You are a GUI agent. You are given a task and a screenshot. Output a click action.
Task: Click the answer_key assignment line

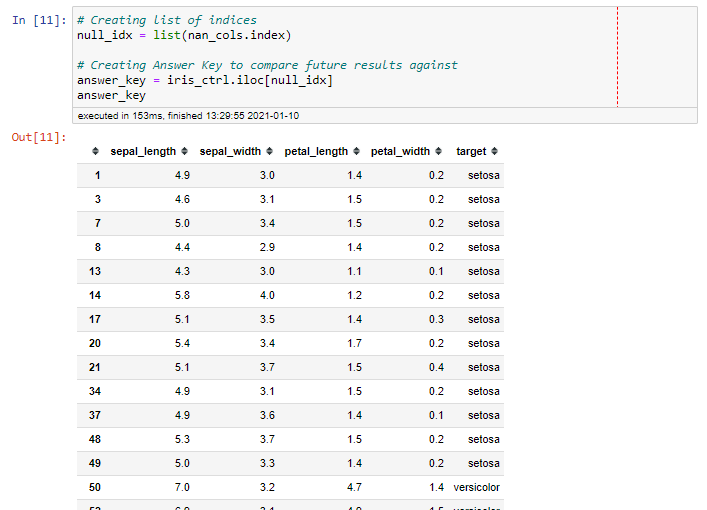tap(205, 80)
